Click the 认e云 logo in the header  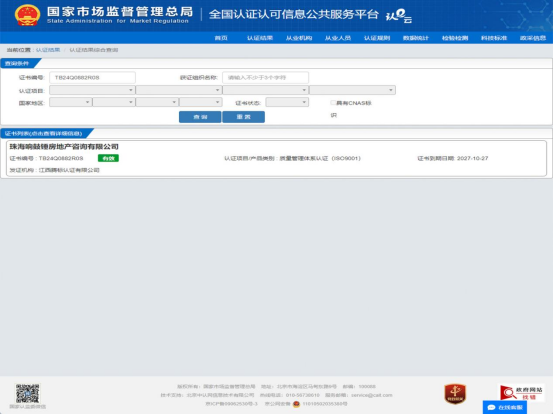(x=399, y=16)
